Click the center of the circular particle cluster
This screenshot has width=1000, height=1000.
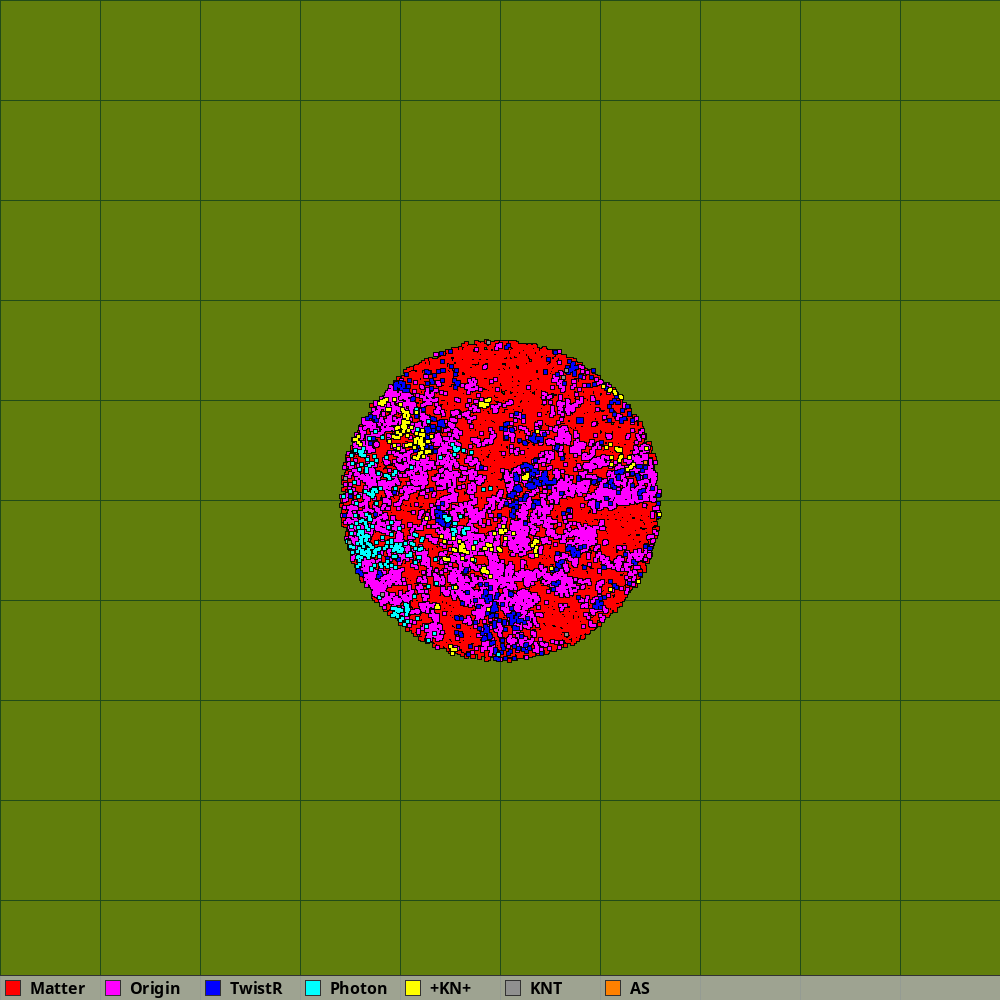coord(500,500)
